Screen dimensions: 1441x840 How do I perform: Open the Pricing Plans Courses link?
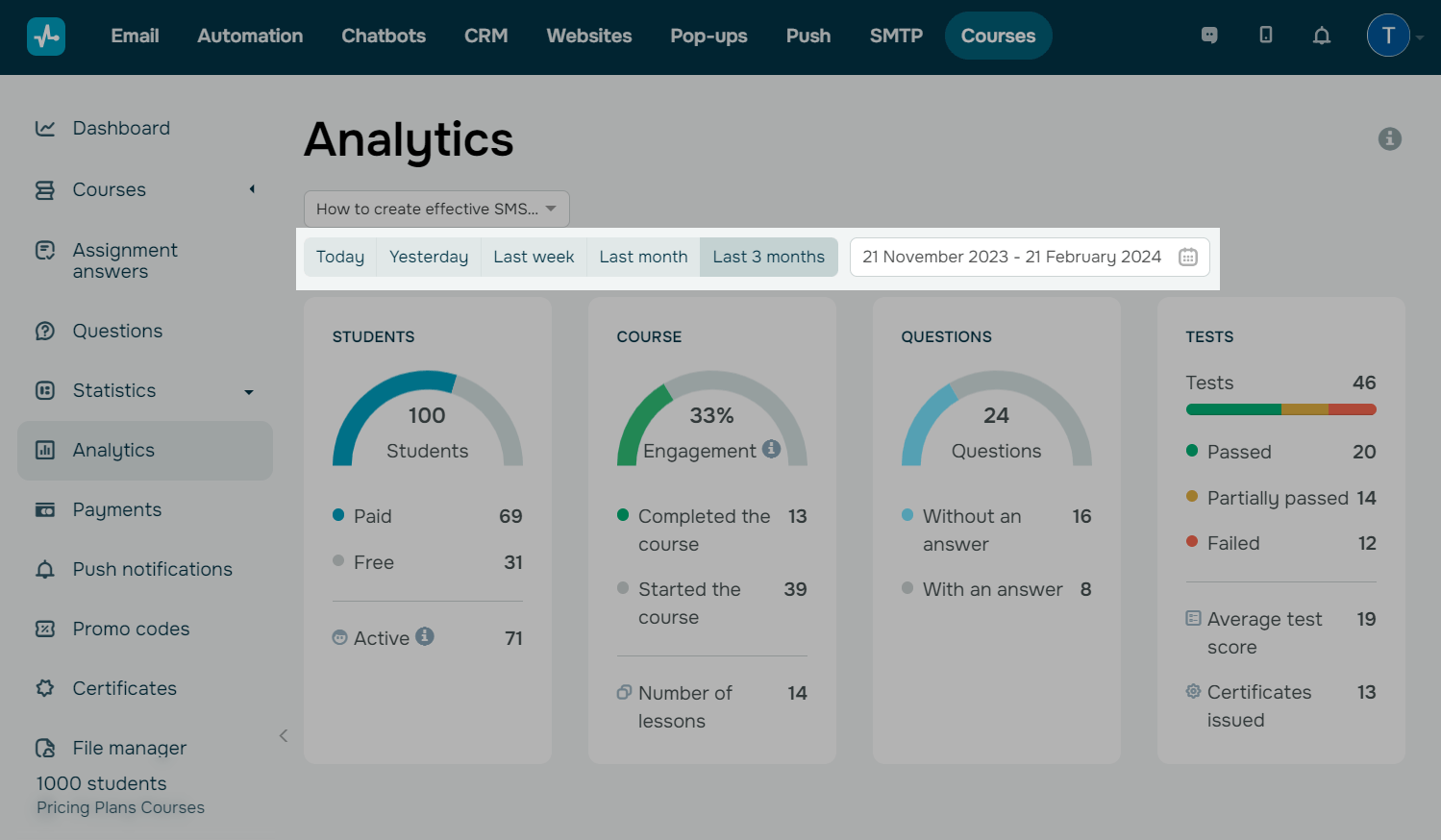tap(120, 807)
